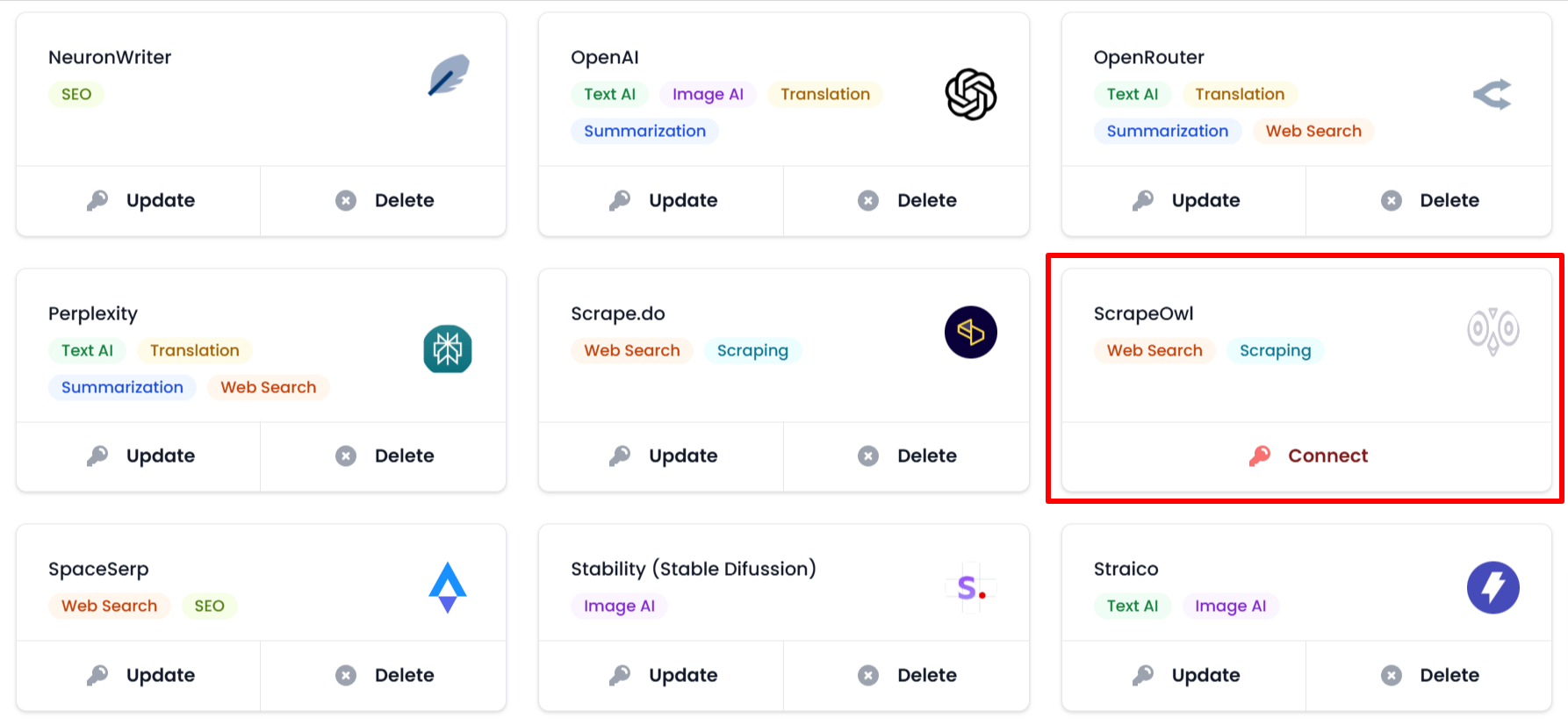Click the SpaceSerp blue logo icon
This screenshot has height=725, width=1568.
pos(448,587)
